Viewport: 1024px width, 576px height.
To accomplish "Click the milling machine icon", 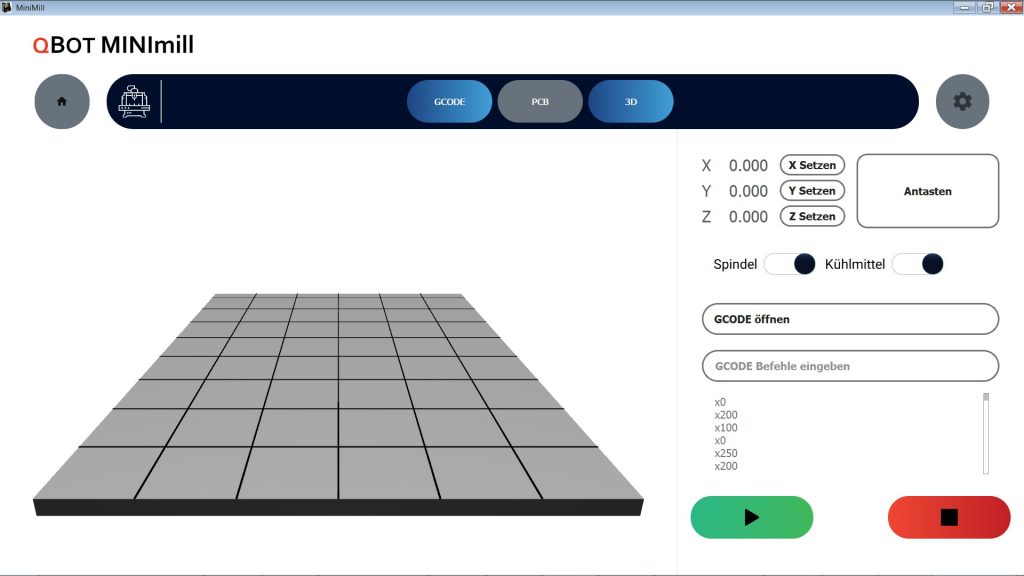I will [x=134, y=102].
